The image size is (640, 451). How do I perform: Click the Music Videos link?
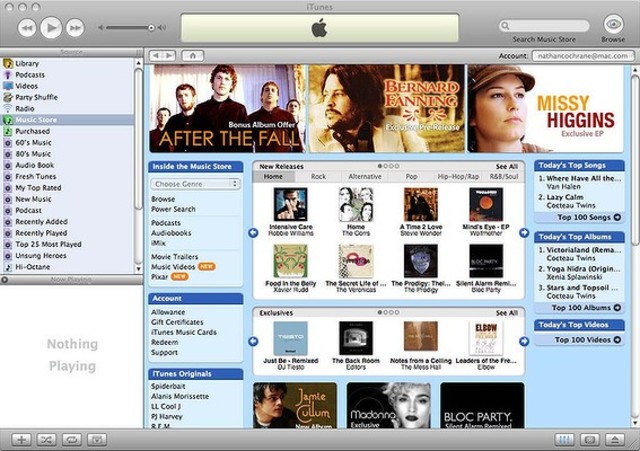pyautogui.click(x=173, y=267)
